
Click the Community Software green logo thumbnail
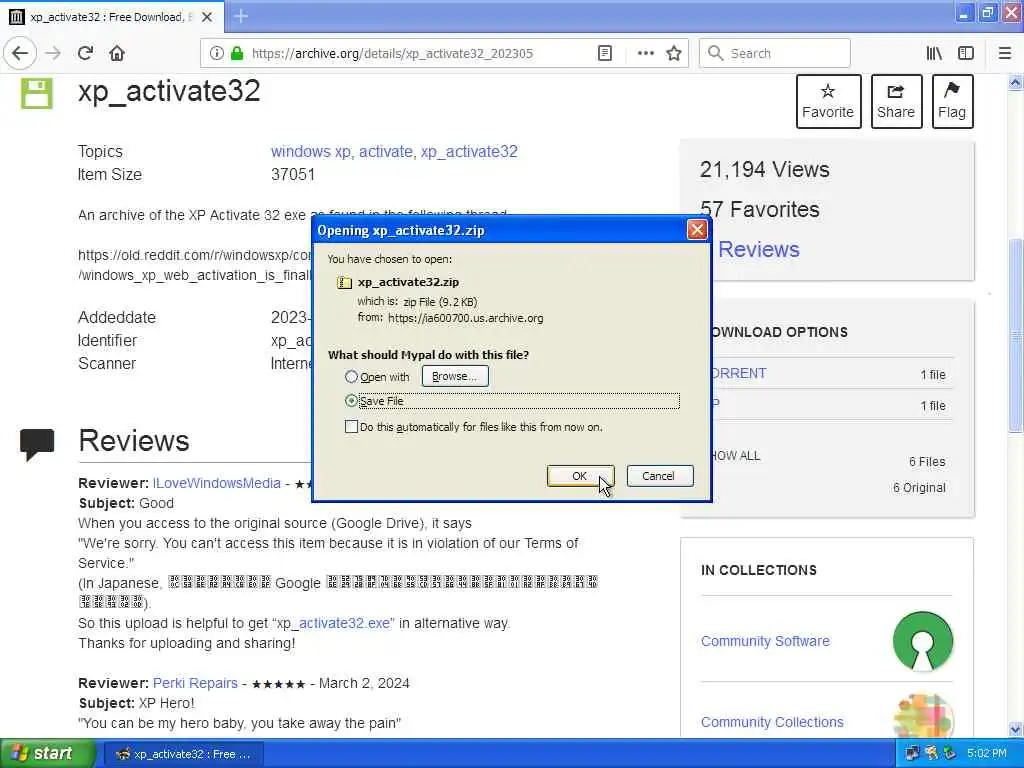pos(923,641)
